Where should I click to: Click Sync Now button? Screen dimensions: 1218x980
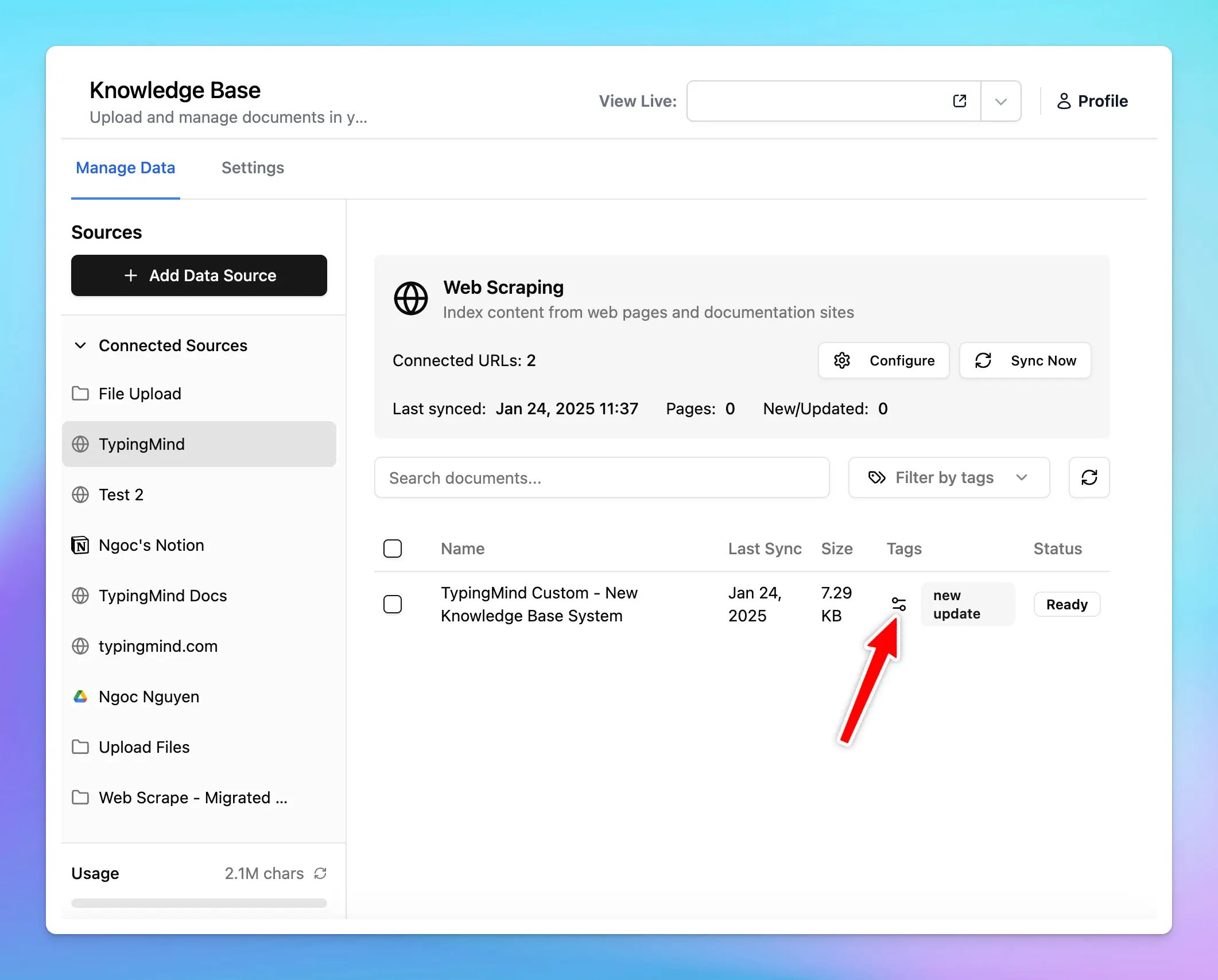pos(1025,360)
